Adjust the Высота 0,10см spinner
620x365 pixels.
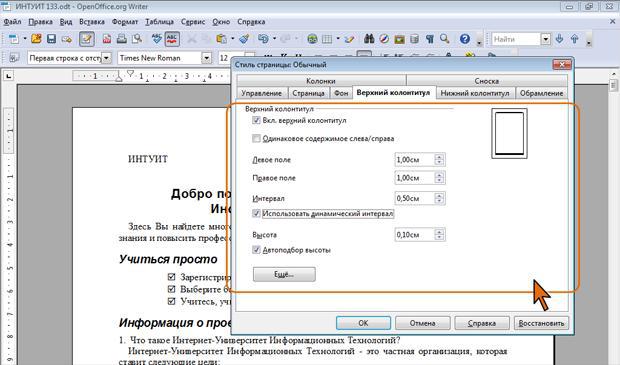(439, 235)
